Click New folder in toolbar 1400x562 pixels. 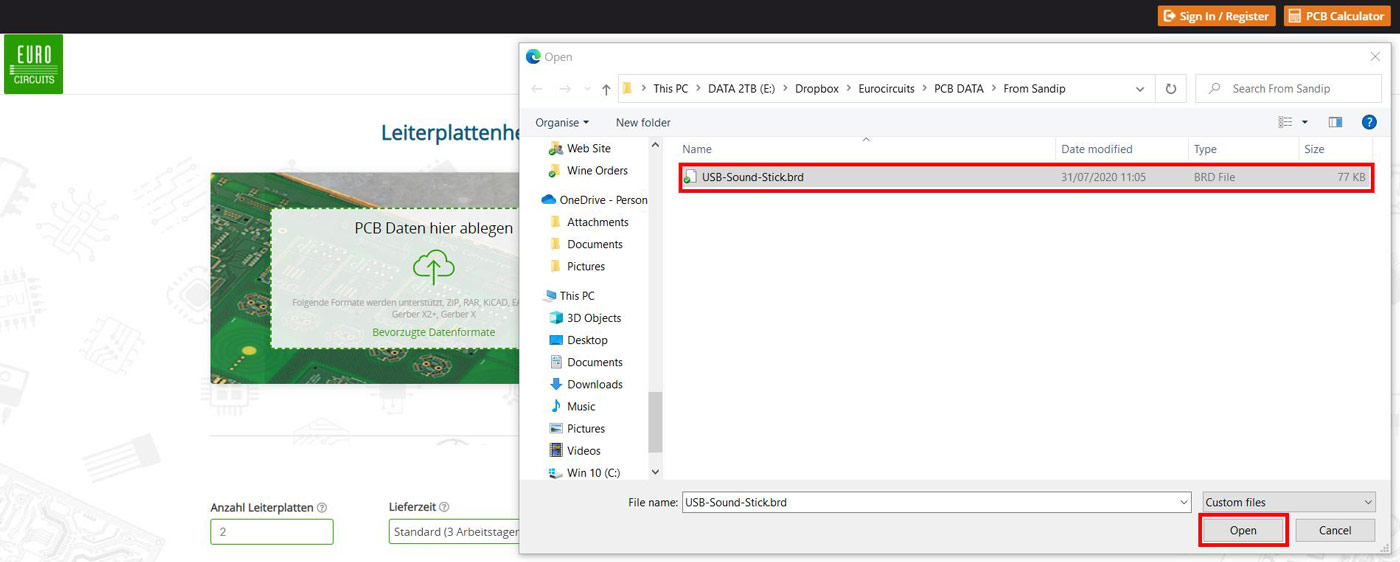(x=643, y=122)
